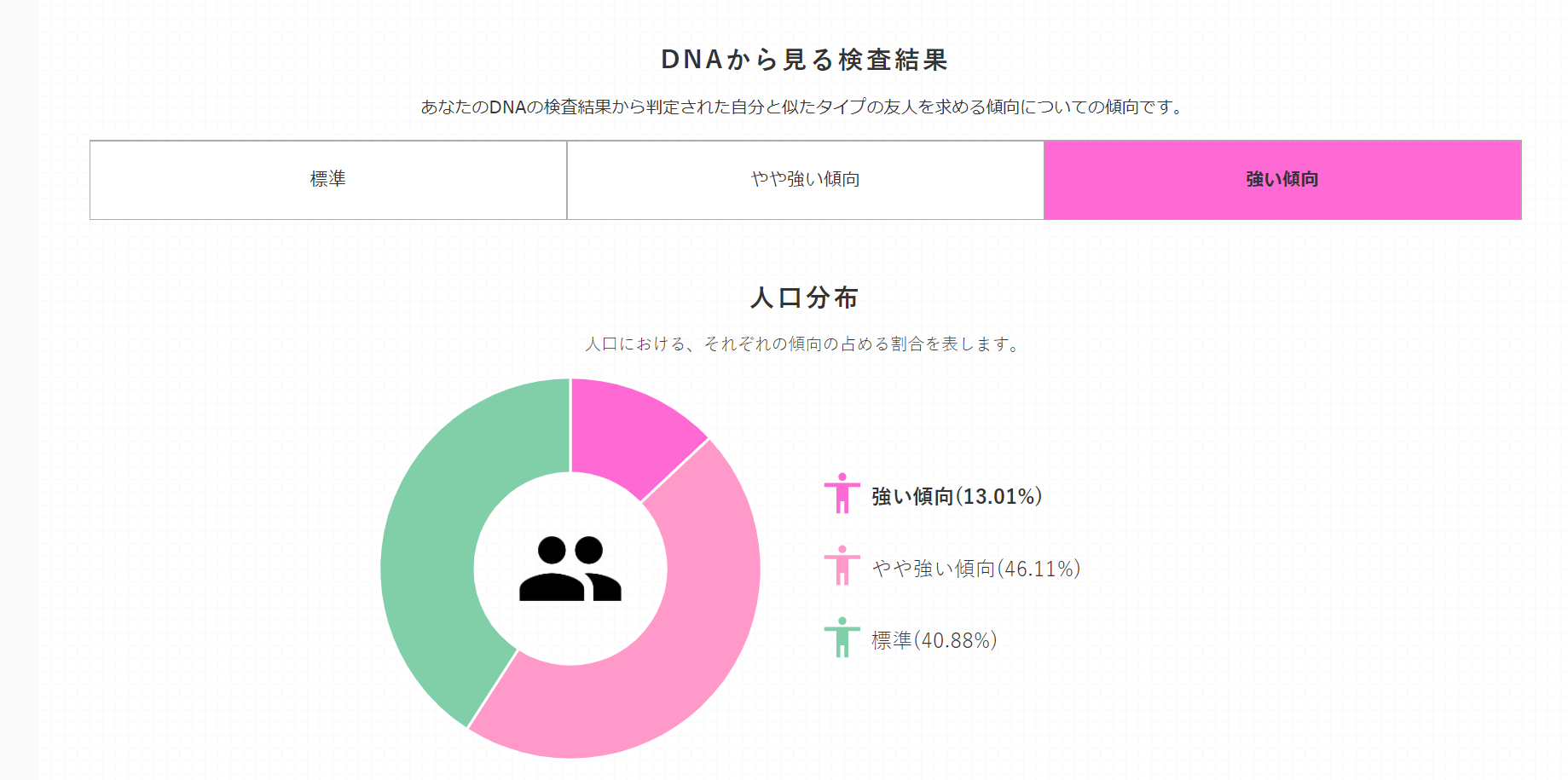Click the green person icon for 標準
Viewport: 1568px width, 780px height.
coord(842,637)
